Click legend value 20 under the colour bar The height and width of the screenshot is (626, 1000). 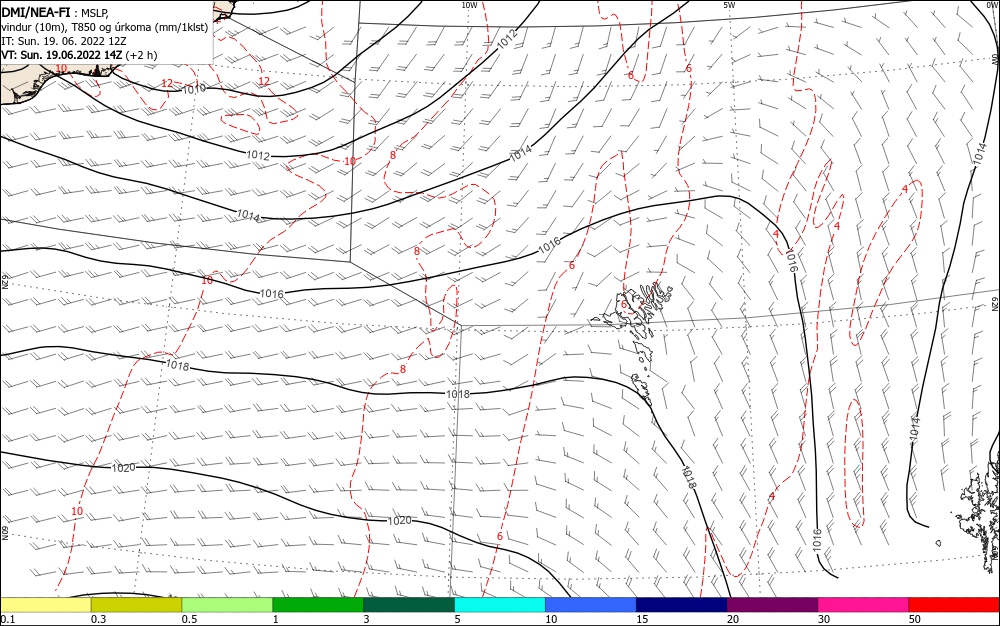(733, 619)
